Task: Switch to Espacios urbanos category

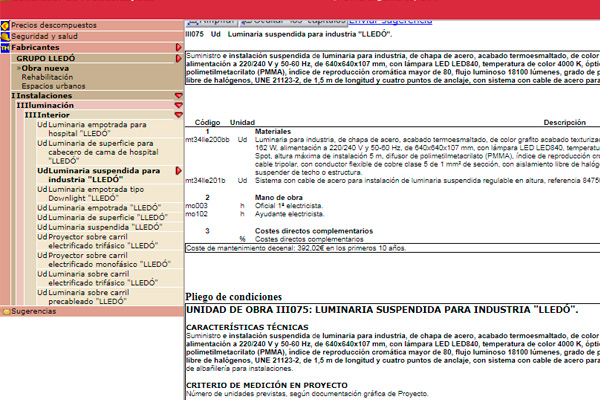Action: [53, 86]
